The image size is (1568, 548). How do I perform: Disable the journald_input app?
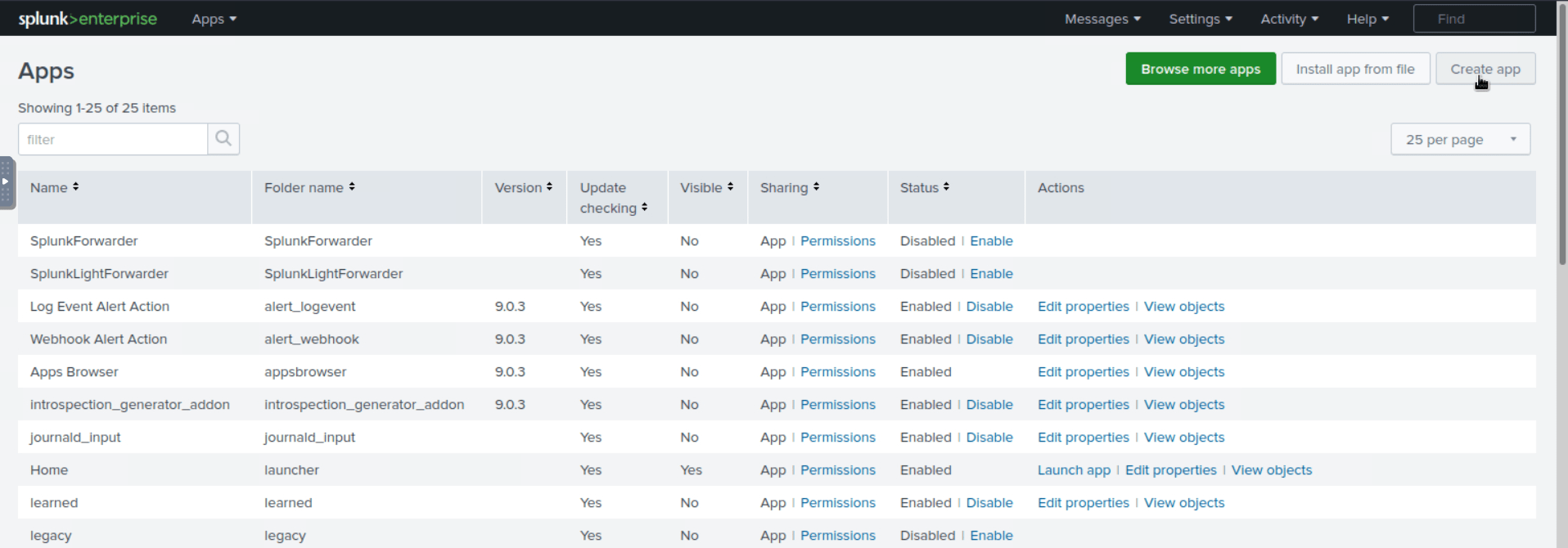pyautogui.click(x=989, y=437)
